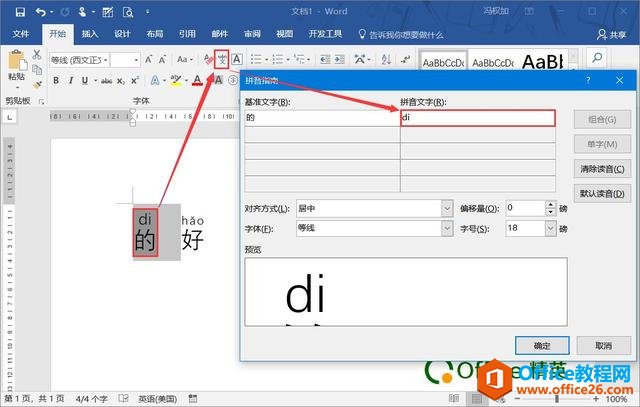640x407 pixels.
Task: Switch to the 视图 ribbon tab
Action: point(285,33)
